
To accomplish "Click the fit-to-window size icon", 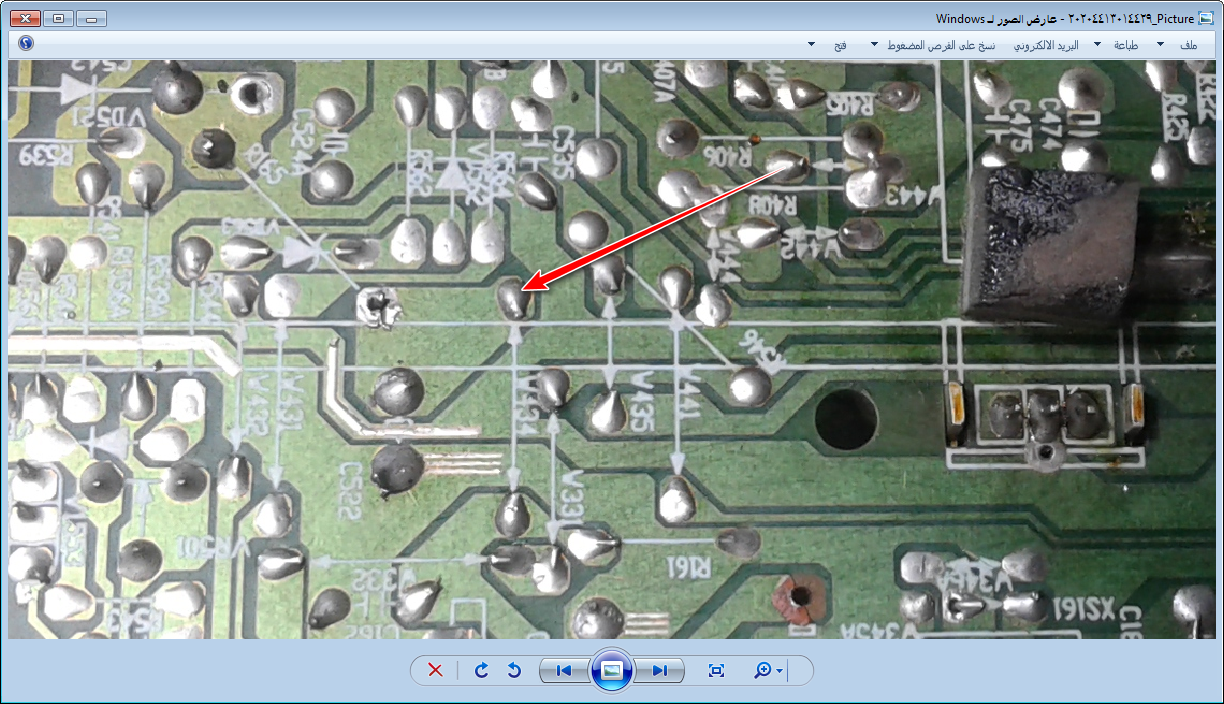I will click(x=716, y=670).
